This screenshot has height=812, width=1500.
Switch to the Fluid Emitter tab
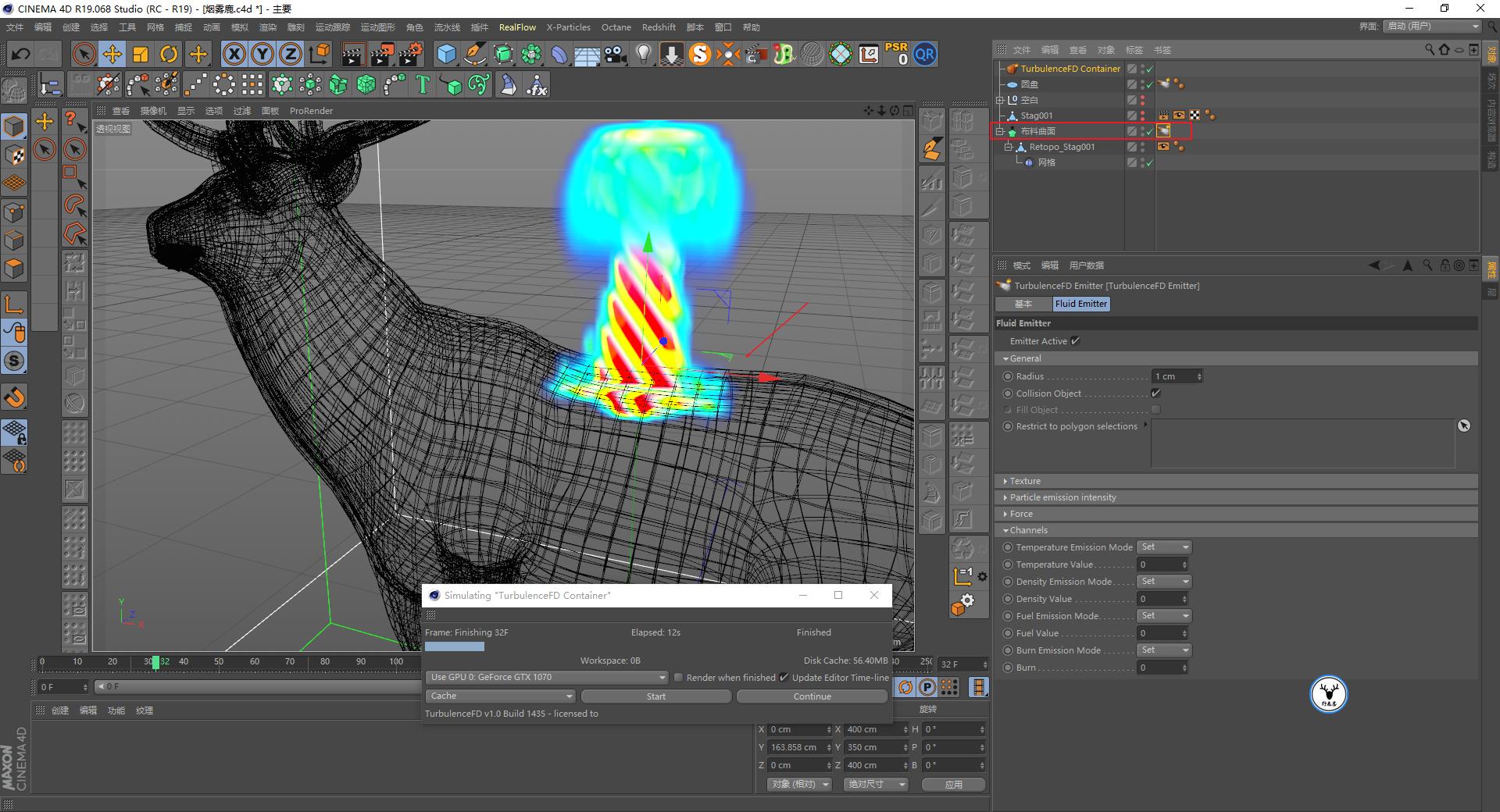coord(1081,304)
